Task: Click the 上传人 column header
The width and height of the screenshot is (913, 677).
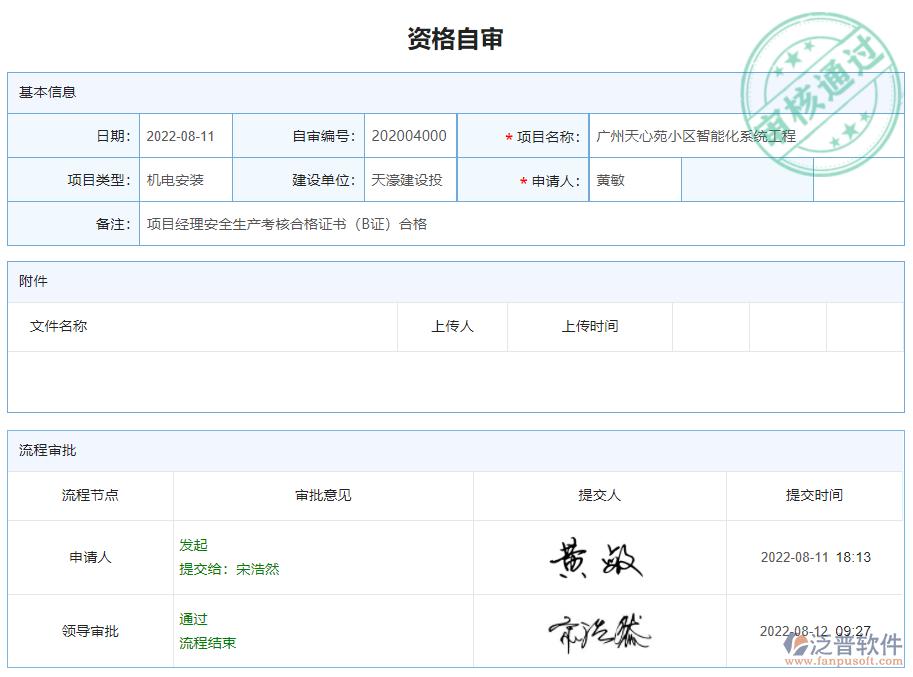Action: tap(452, 326)
